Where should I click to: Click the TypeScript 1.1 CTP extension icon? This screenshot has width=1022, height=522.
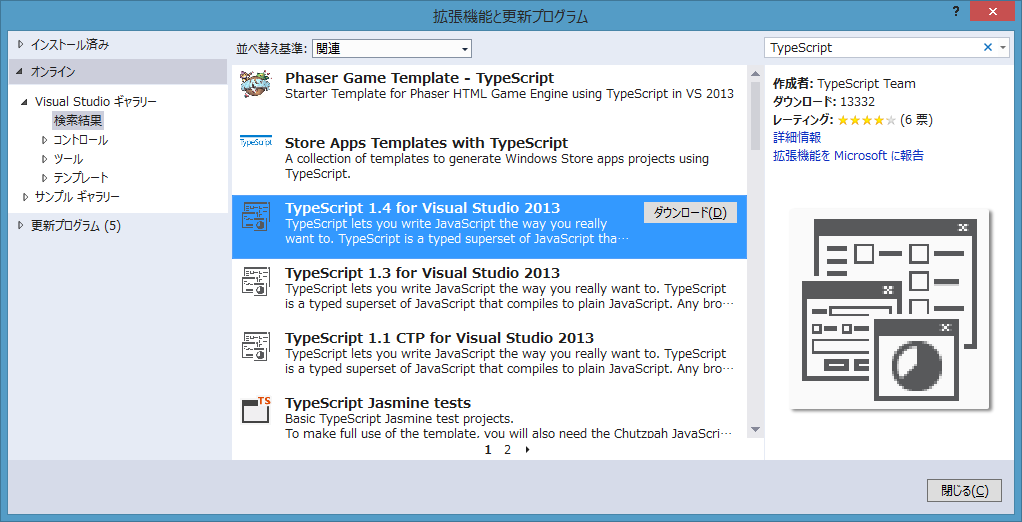[256, 346]
